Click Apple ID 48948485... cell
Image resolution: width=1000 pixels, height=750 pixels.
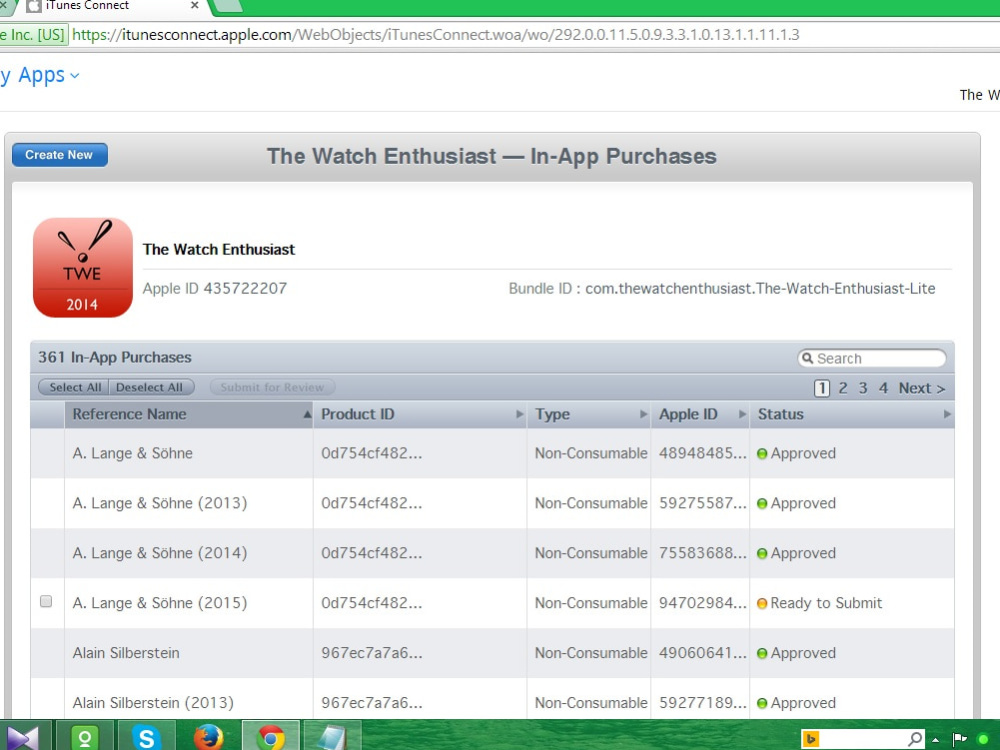point(702,453)
